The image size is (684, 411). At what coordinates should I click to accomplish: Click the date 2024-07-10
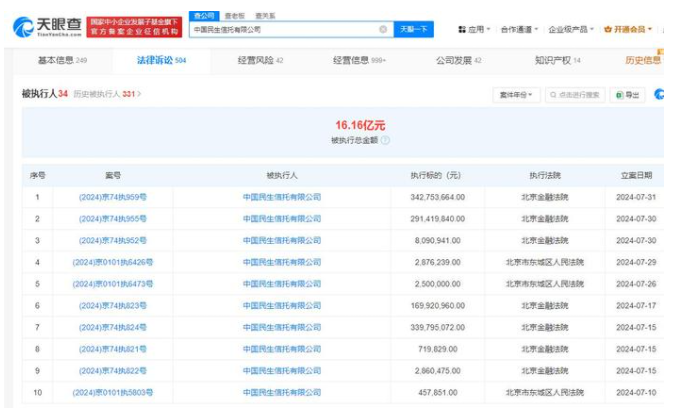point(636,393)
